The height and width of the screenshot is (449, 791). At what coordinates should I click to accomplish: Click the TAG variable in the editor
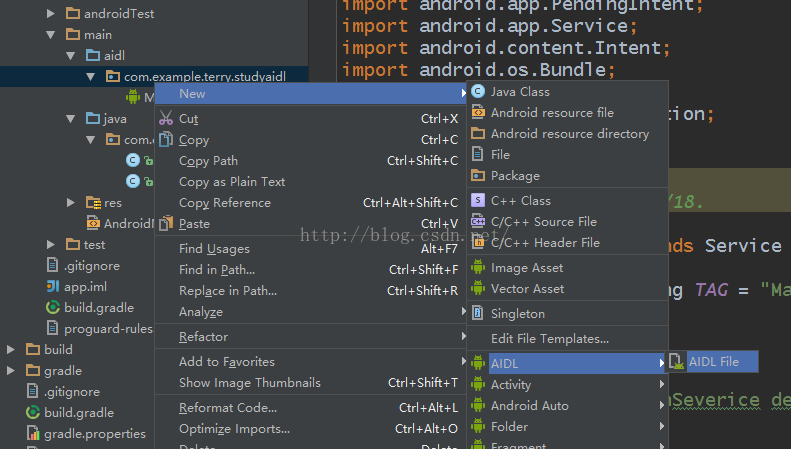[711, 290]
